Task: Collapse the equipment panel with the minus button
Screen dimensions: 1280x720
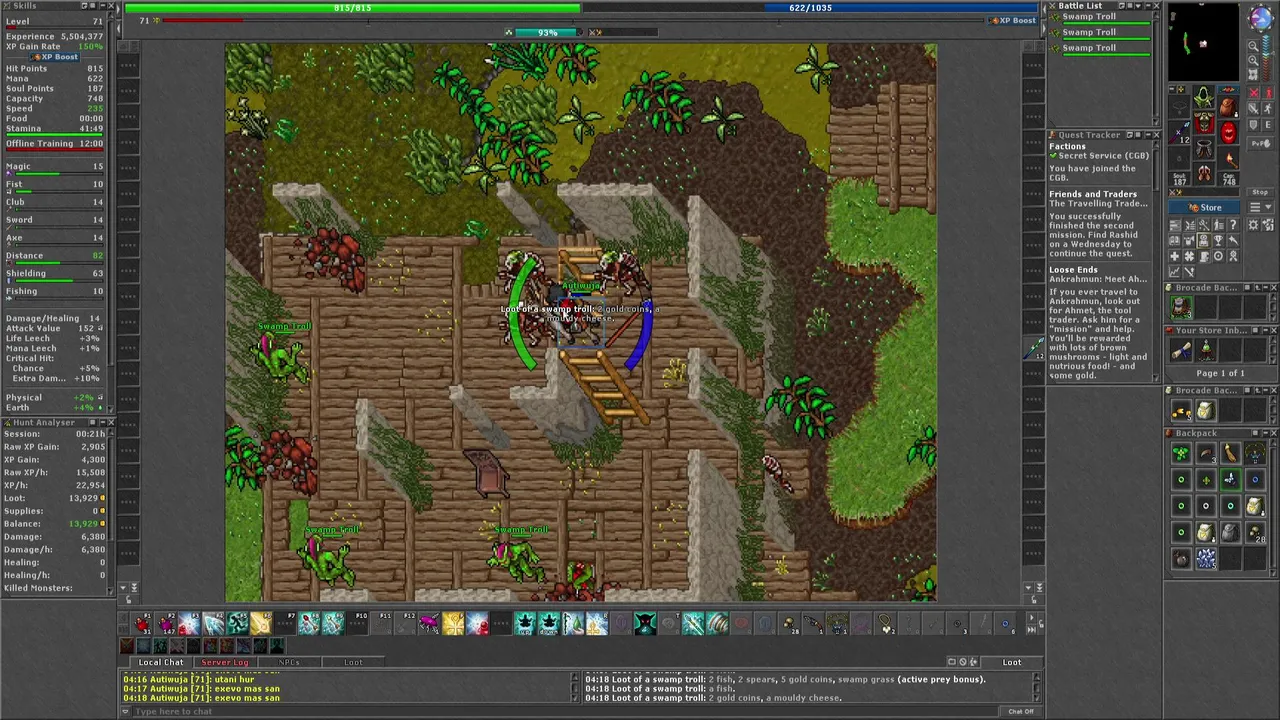Action: pos(1172,89)
